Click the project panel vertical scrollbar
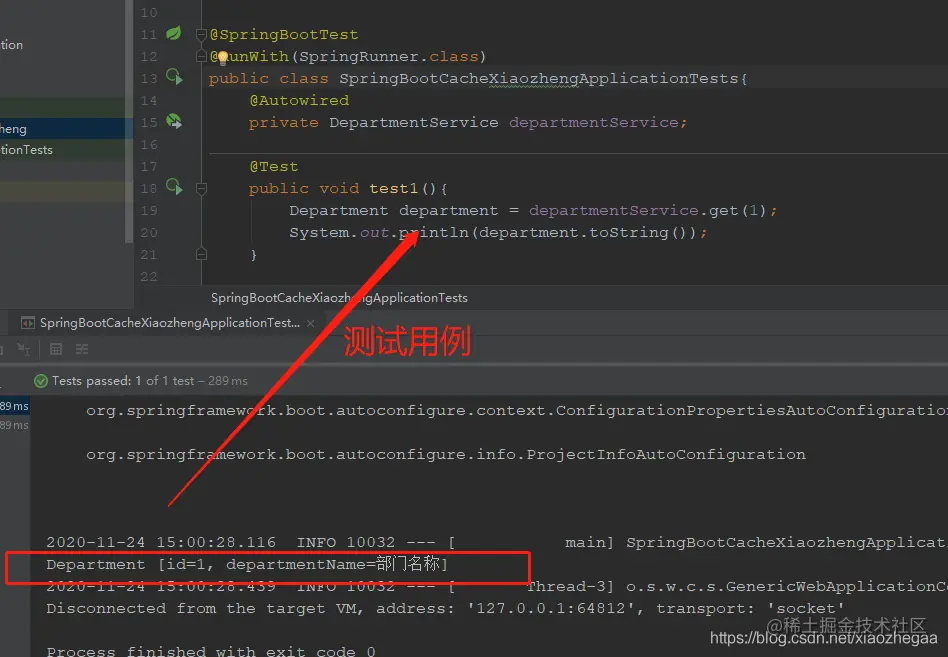Screen dimensions: 948x657 [129, 121]
